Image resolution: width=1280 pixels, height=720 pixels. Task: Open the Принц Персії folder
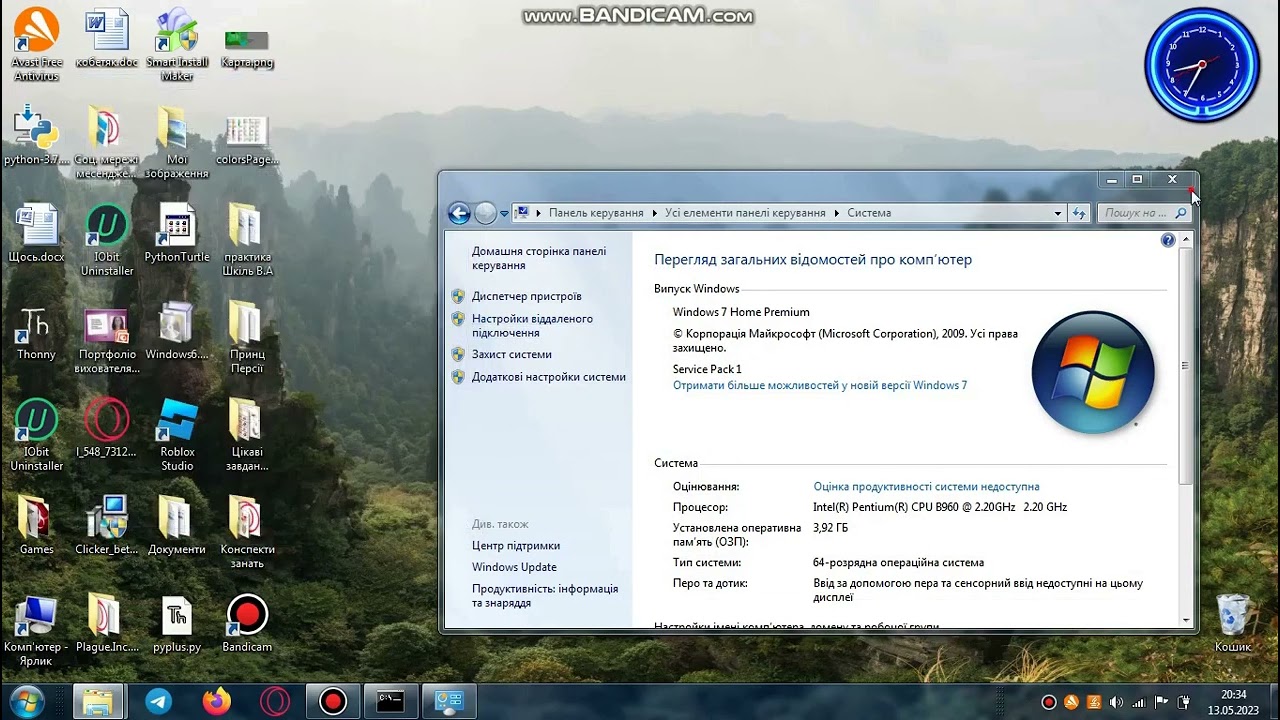pos(247,338)
